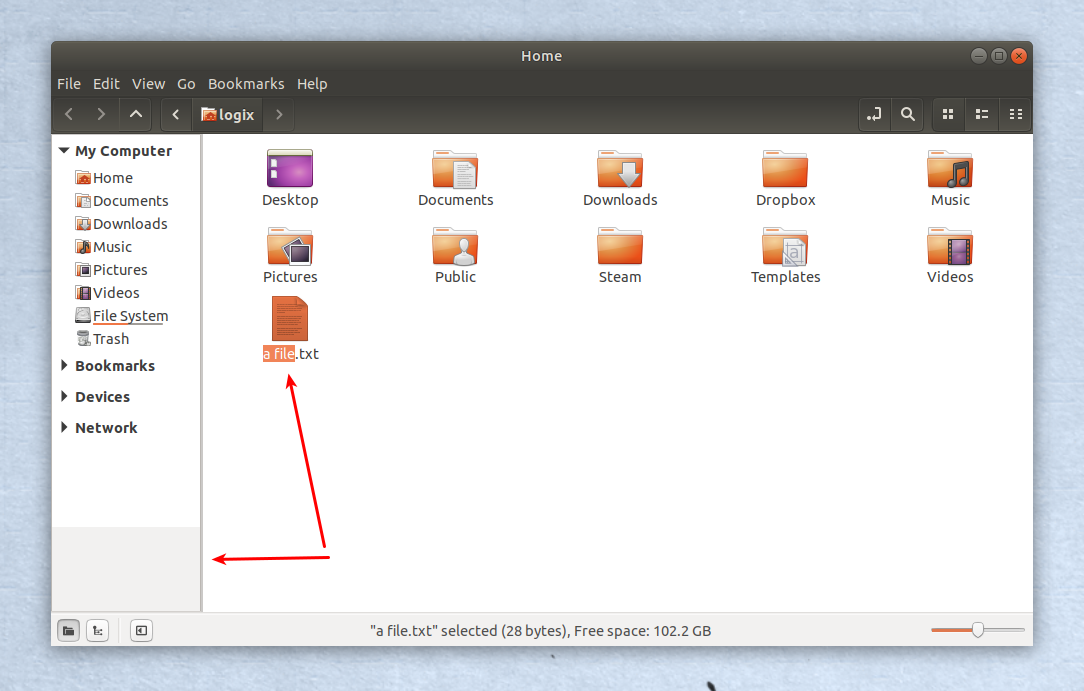
Task: Open the Bookmarks menu
Action: tap(246, 84)
